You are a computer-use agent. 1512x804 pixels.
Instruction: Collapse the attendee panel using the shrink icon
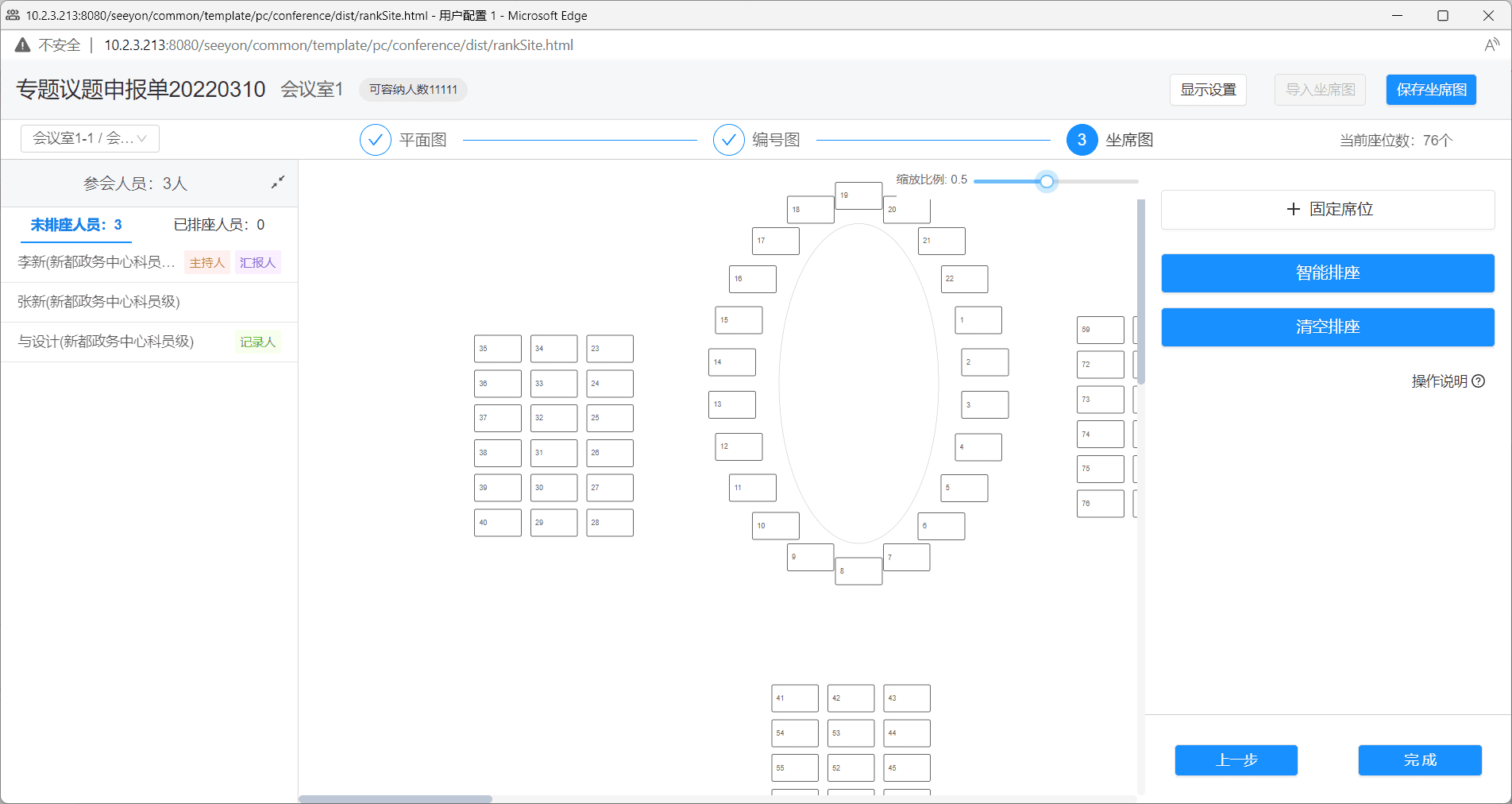pos(278,182)
